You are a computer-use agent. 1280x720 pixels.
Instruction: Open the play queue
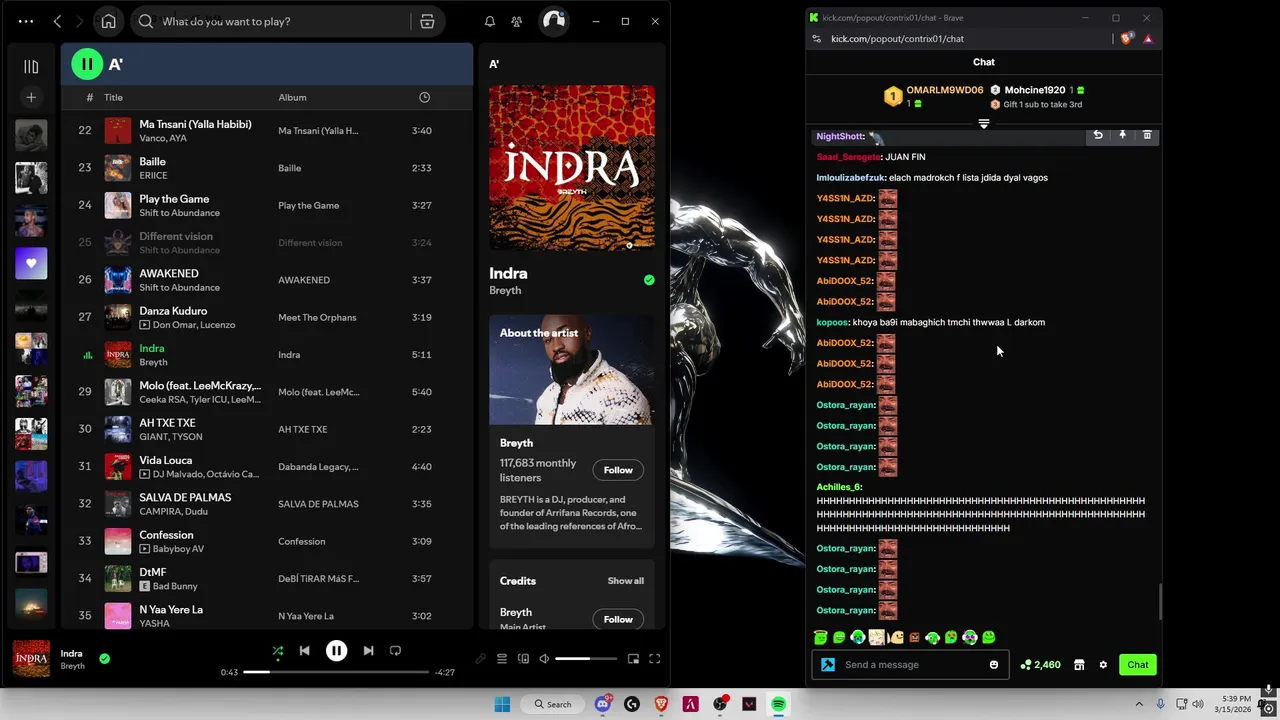coord(502,659)
